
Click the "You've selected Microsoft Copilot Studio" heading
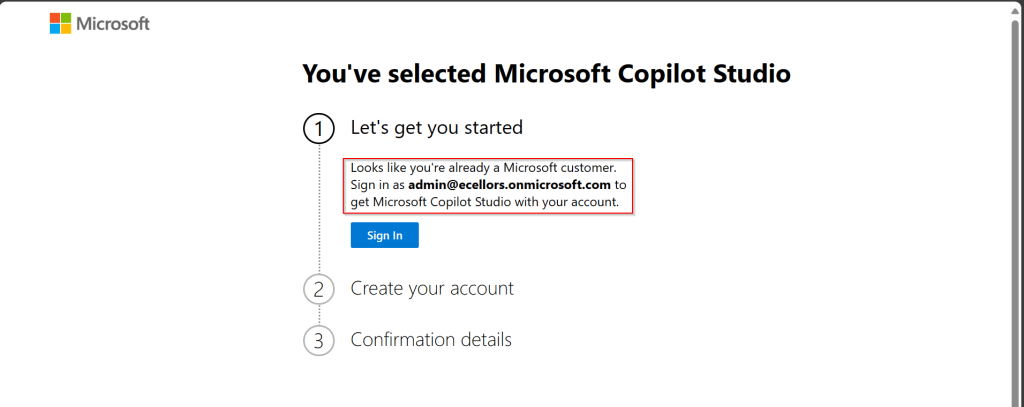tap(546, 74)
